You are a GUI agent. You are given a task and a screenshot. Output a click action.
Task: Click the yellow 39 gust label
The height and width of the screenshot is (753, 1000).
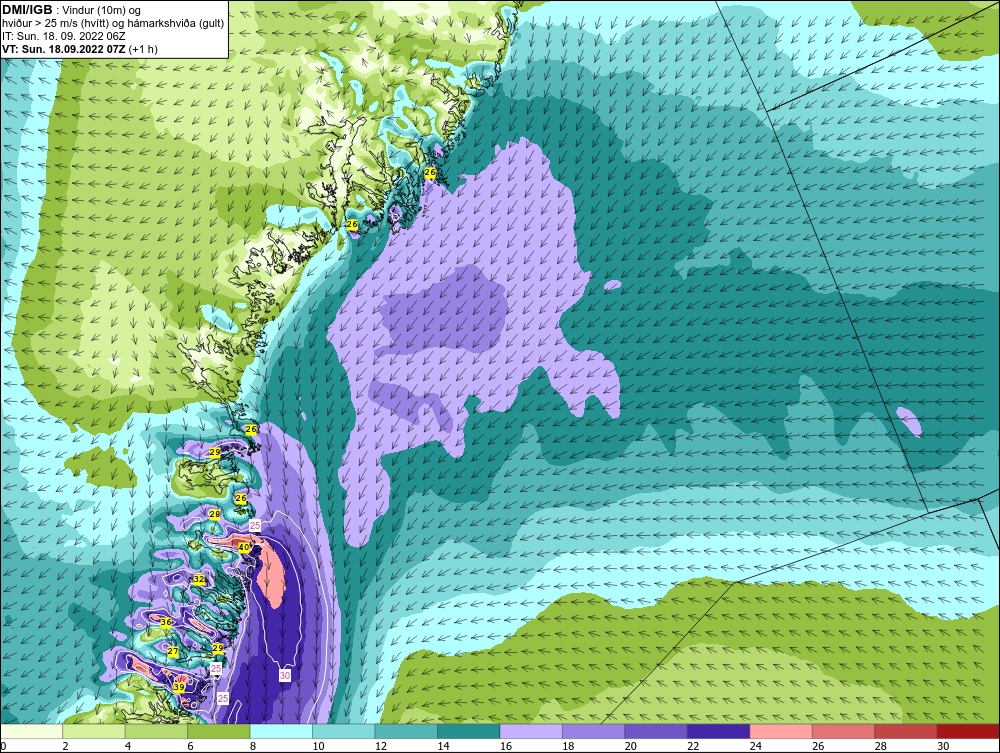click(x=179, y=687)
